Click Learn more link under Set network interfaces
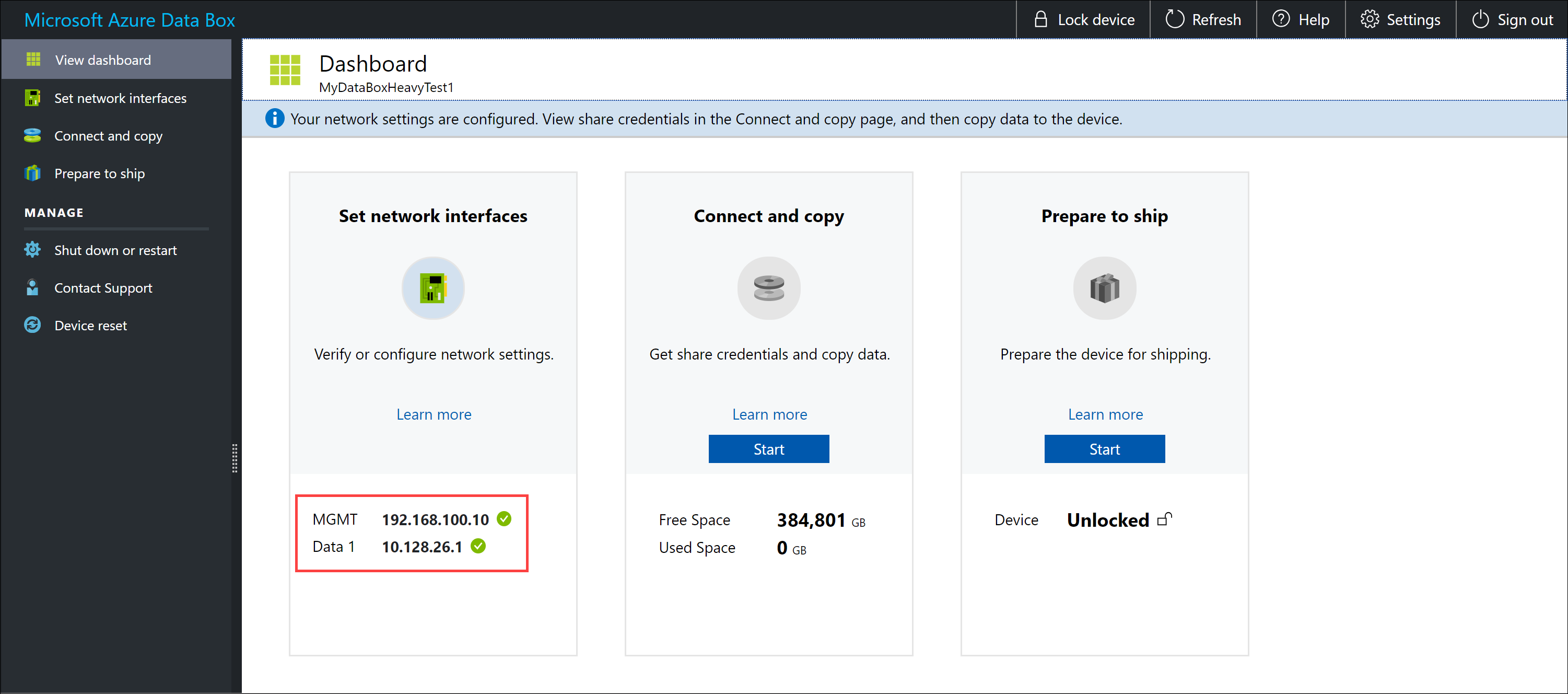The width and height of the screenshot is (1568, 694). click(433, 414)
